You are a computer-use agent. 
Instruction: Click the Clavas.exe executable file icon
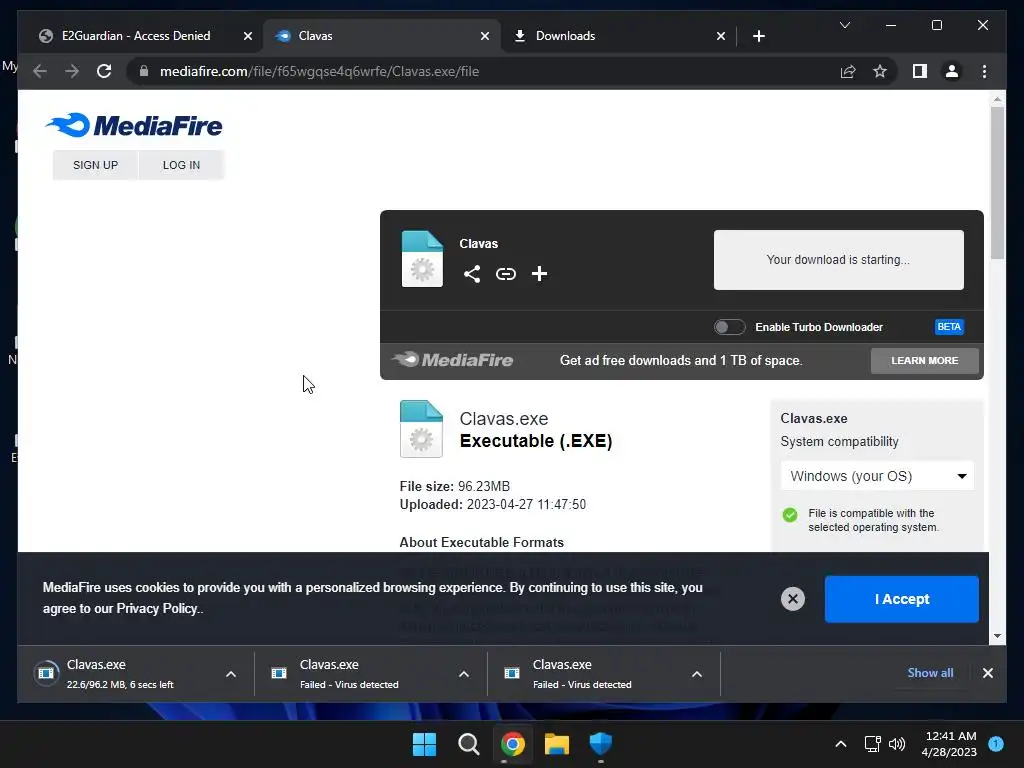421,428
